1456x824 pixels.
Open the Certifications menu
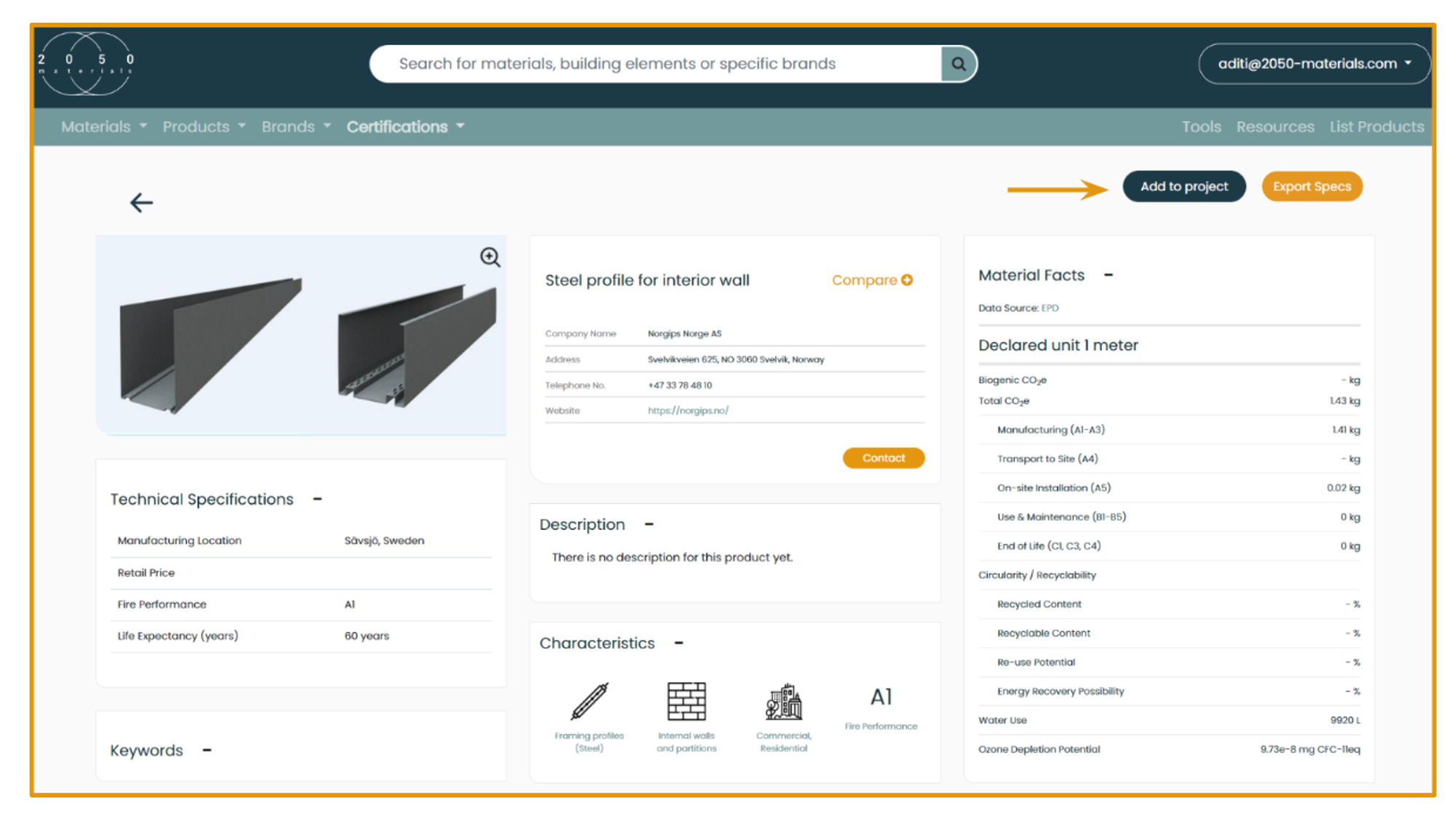pos(405,127)
